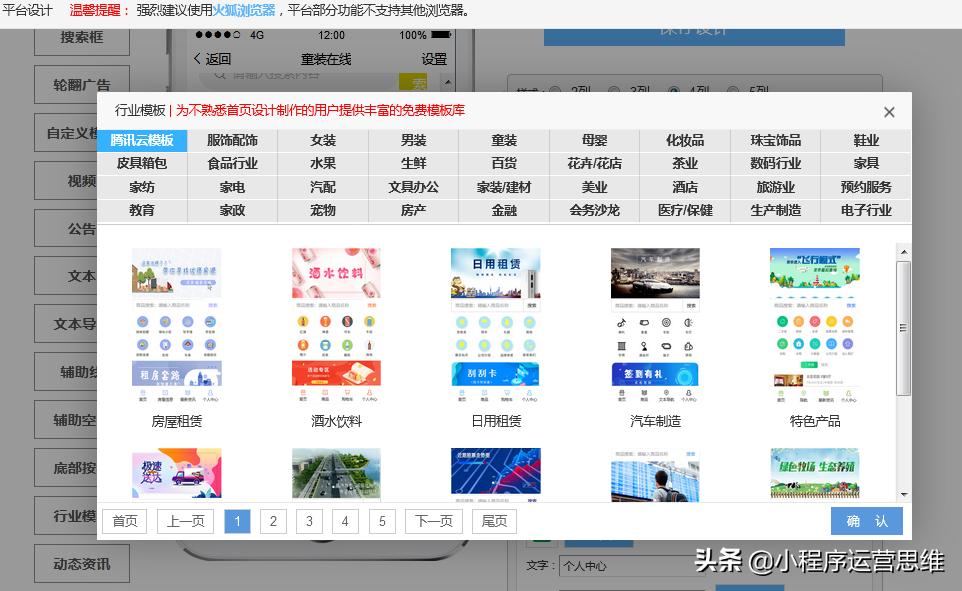
Task: Select the 搜索框 module in the left sidebar
Action: (x=82, y=39)
